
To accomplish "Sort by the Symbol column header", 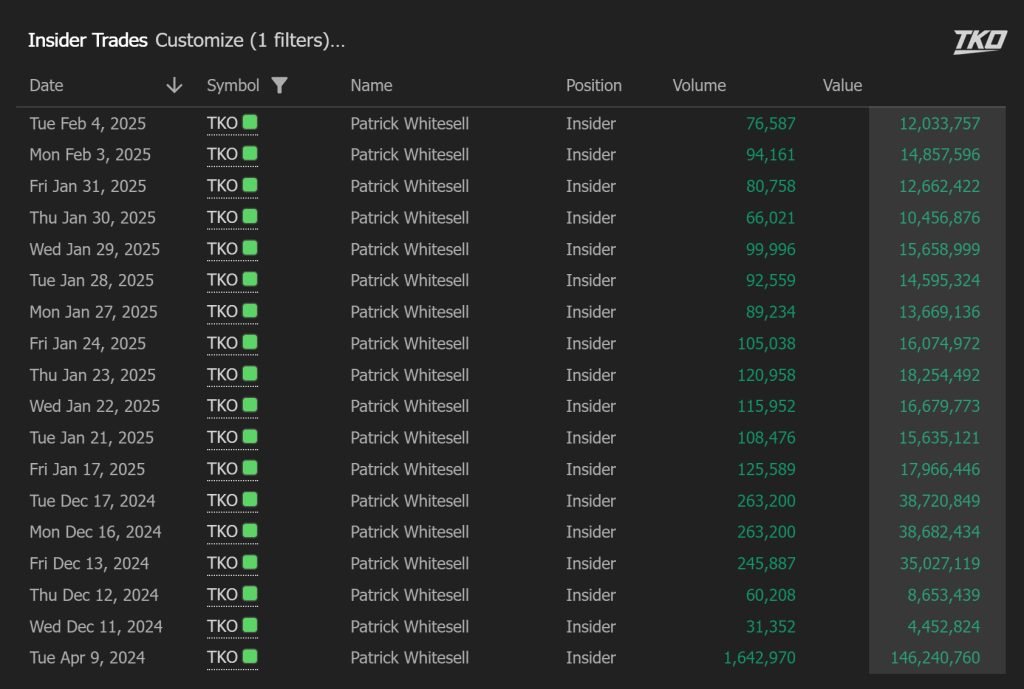I will 233,86.
